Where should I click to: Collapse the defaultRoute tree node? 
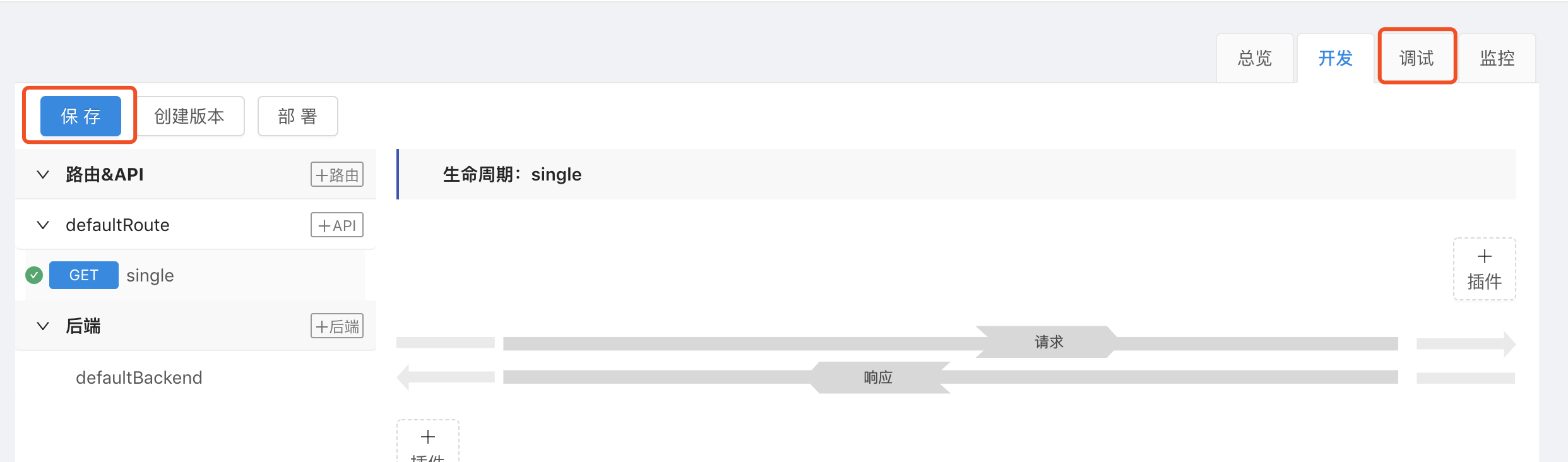pyautogui.click(x=43, y=225)
